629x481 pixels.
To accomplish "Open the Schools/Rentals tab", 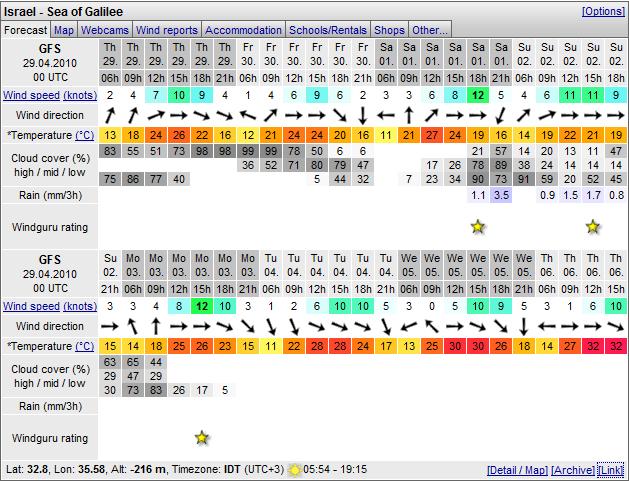I will (x=328, y=30).
